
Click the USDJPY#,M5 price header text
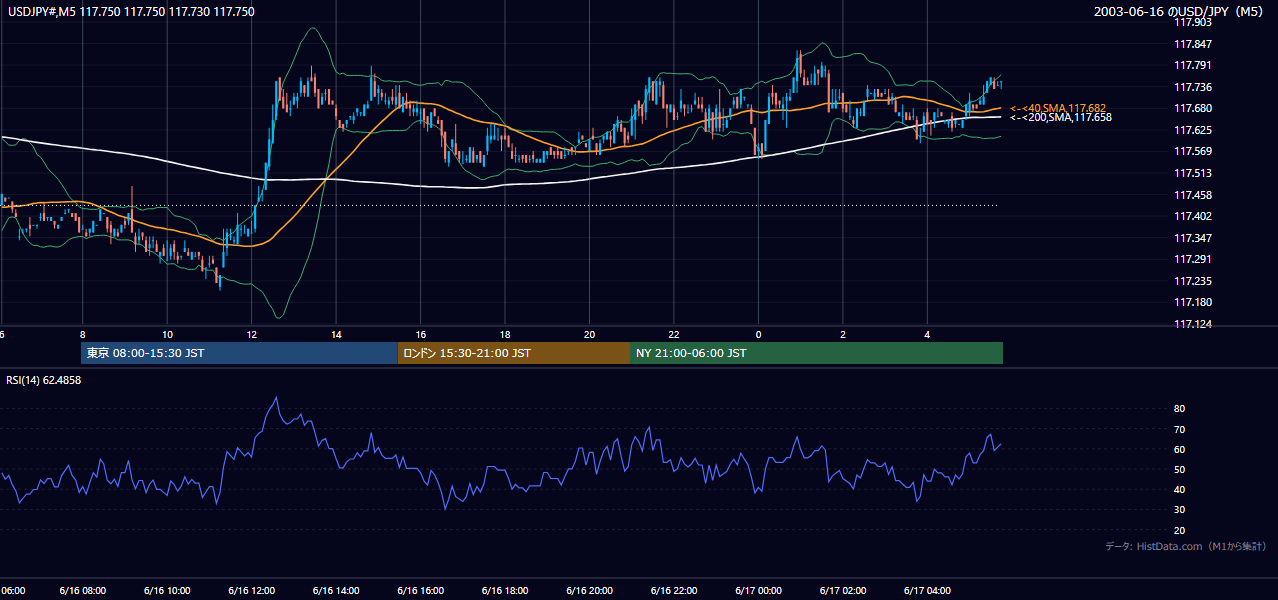(129, 12)
